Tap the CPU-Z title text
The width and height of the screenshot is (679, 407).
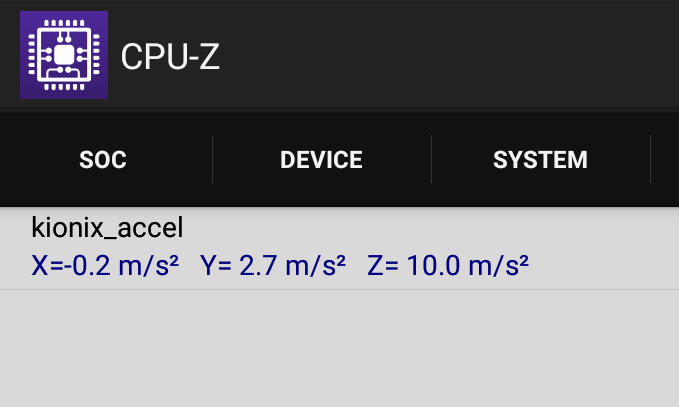pos(170,56)
